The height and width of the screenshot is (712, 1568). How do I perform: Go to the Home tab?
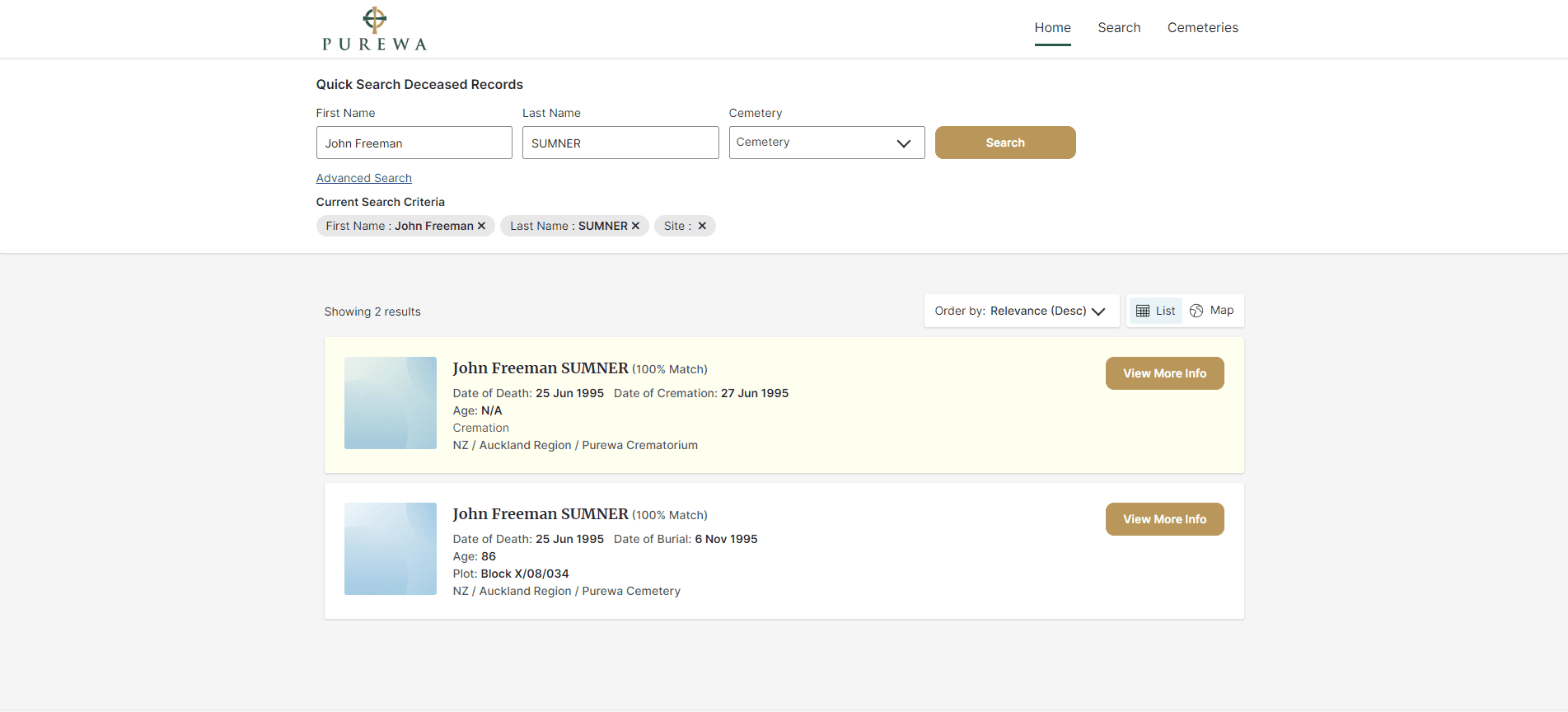pyautogui.click(x=1053, y=28)
